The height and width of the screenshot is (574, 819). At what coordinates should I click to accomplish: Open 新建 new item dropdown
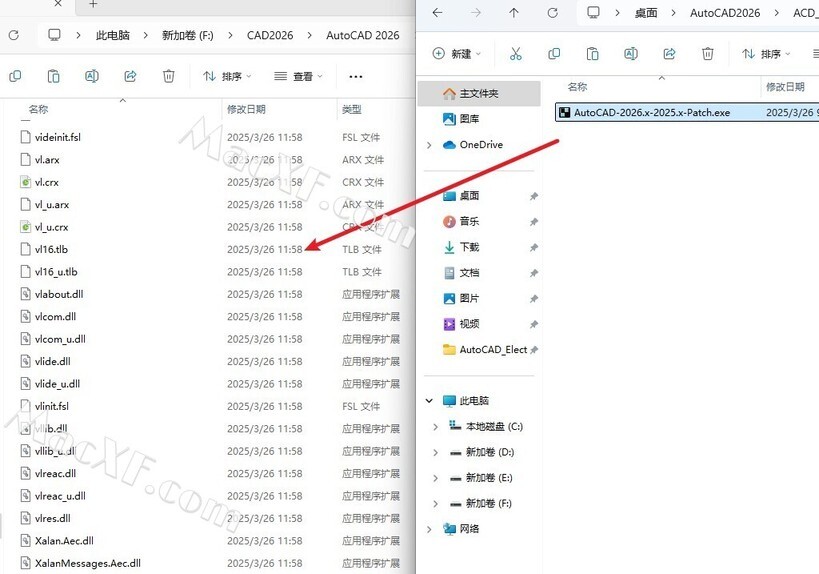(x=457, y=53)
